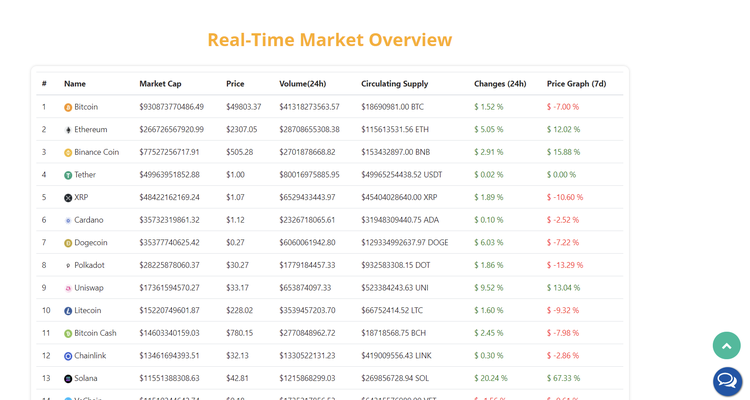Click the Cardano coin icon
This screenshot has height=400, width=750.
[x=68, y=221]
